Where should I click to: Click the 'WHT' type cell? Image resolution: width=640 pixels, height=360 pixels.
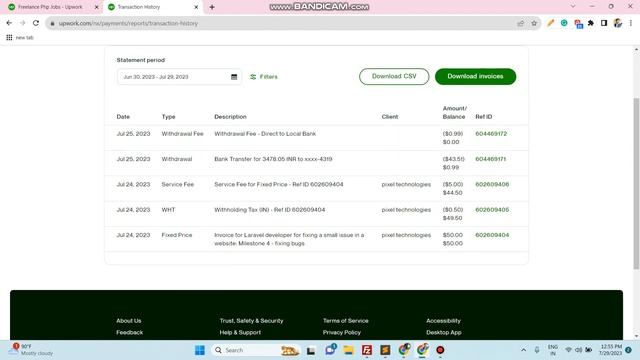[168, 210]
